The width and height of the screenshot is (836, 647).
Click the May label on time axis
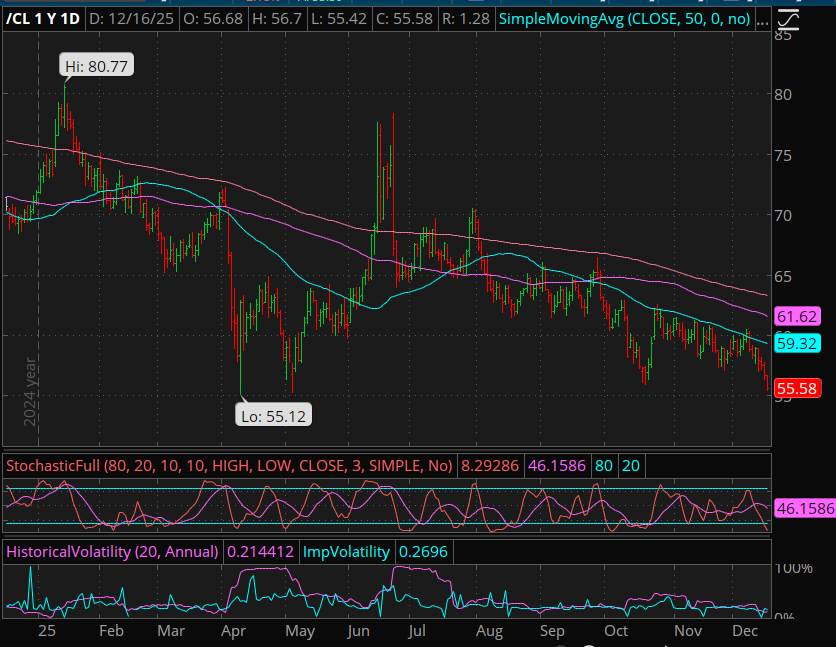pos(300,631)
